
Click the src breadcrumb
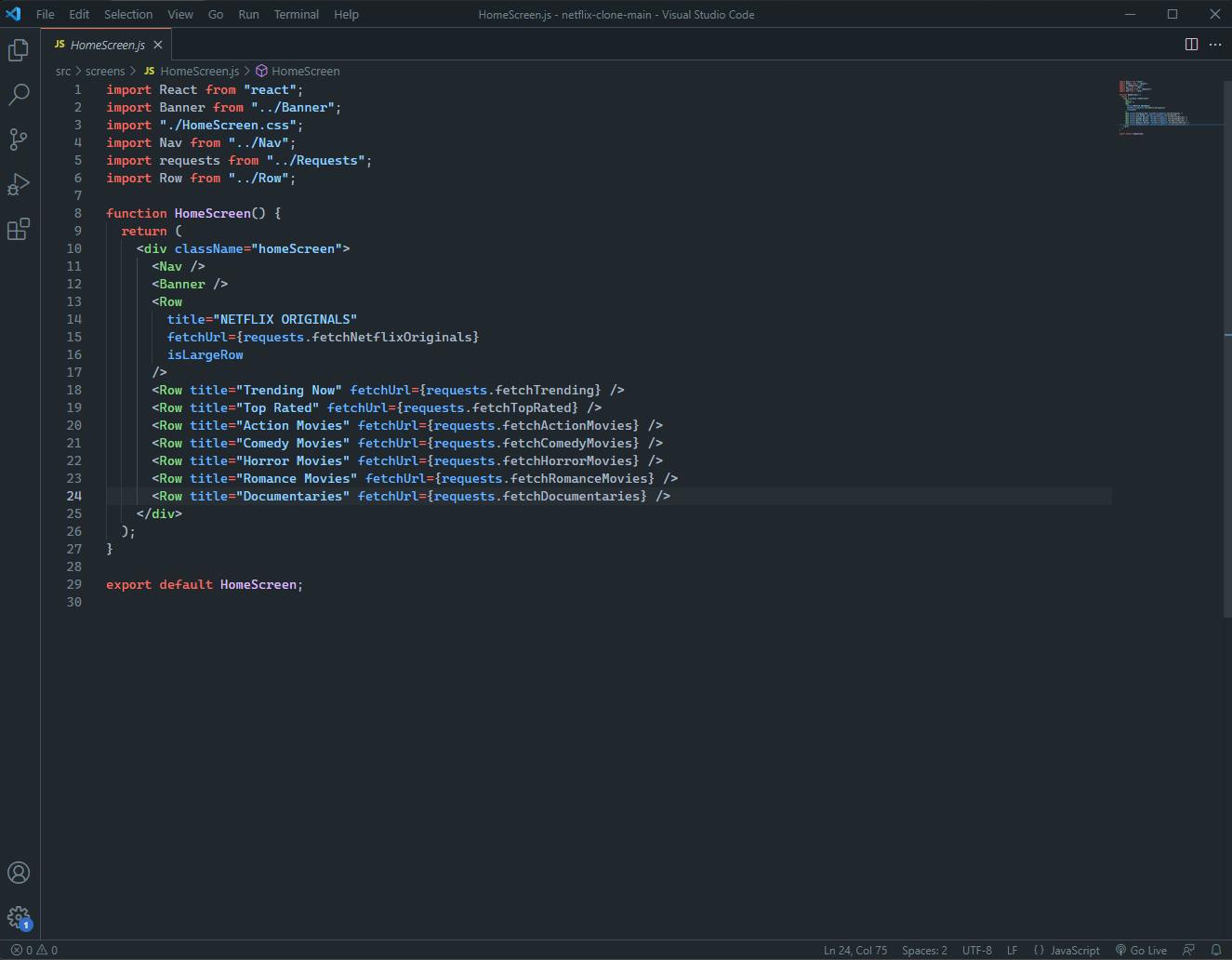click(63, 71)
